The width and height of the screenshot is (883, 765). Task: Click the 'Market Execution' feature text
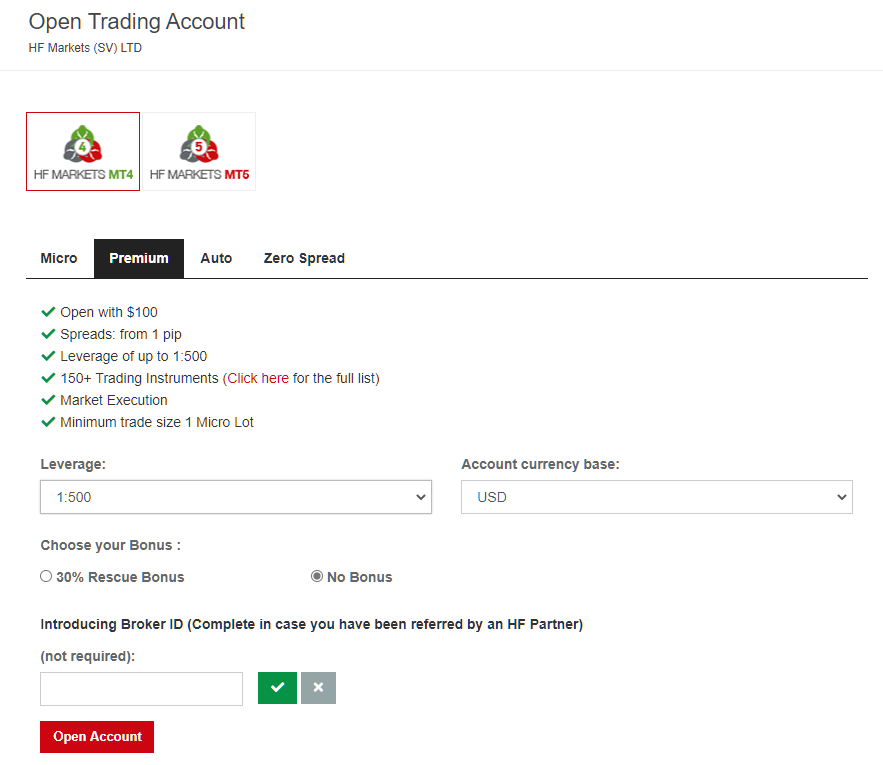tap(114, 400)
